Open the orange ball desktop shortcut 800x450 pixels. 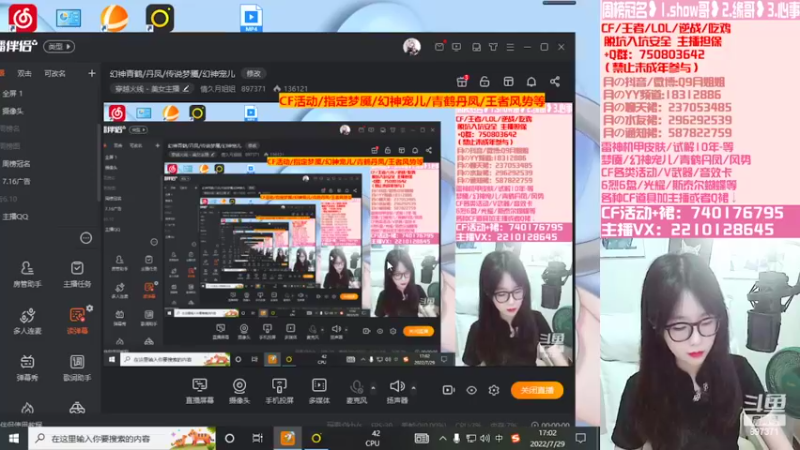tap(114, 18)
